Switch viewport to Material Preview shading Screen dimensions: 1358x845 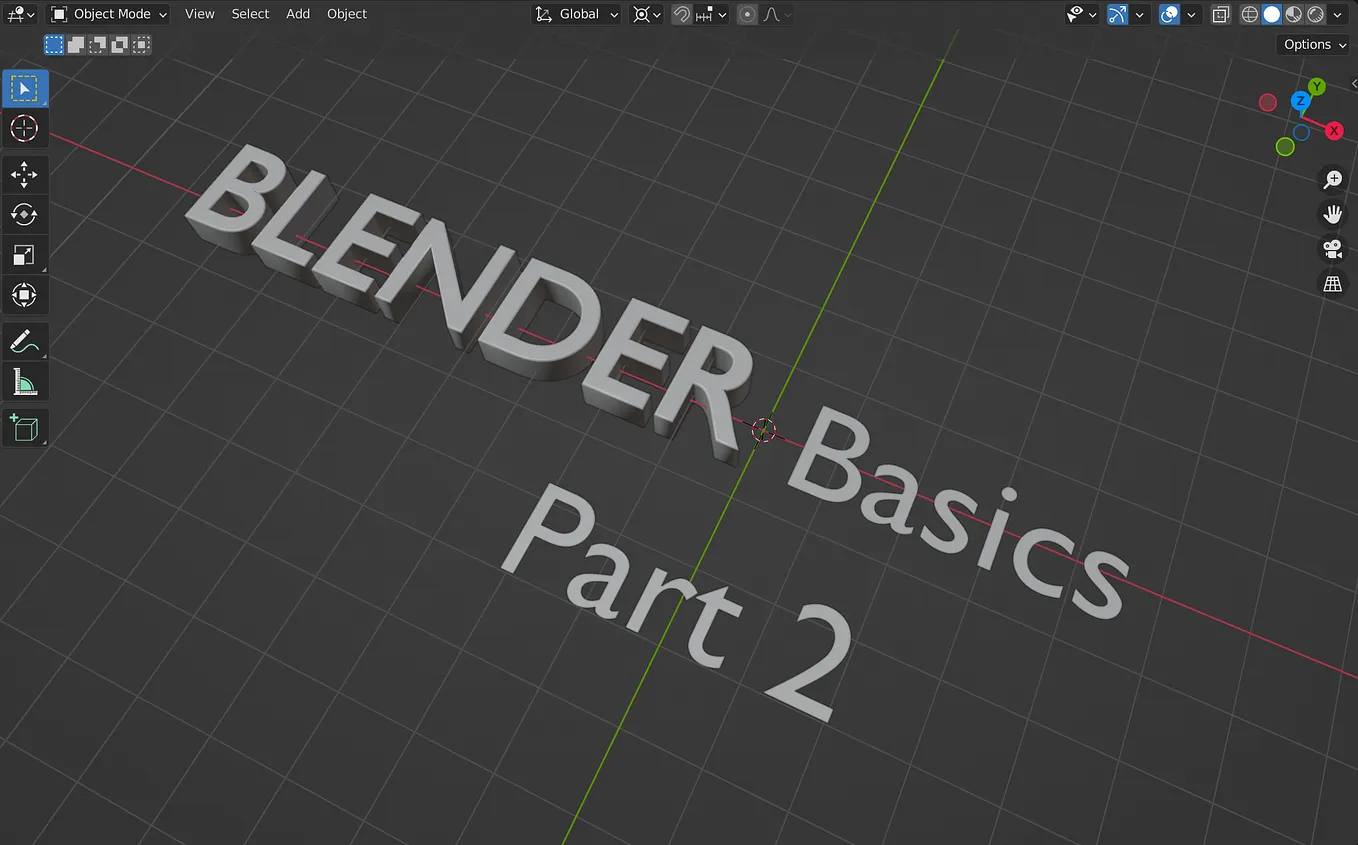tap(1293, 14)
